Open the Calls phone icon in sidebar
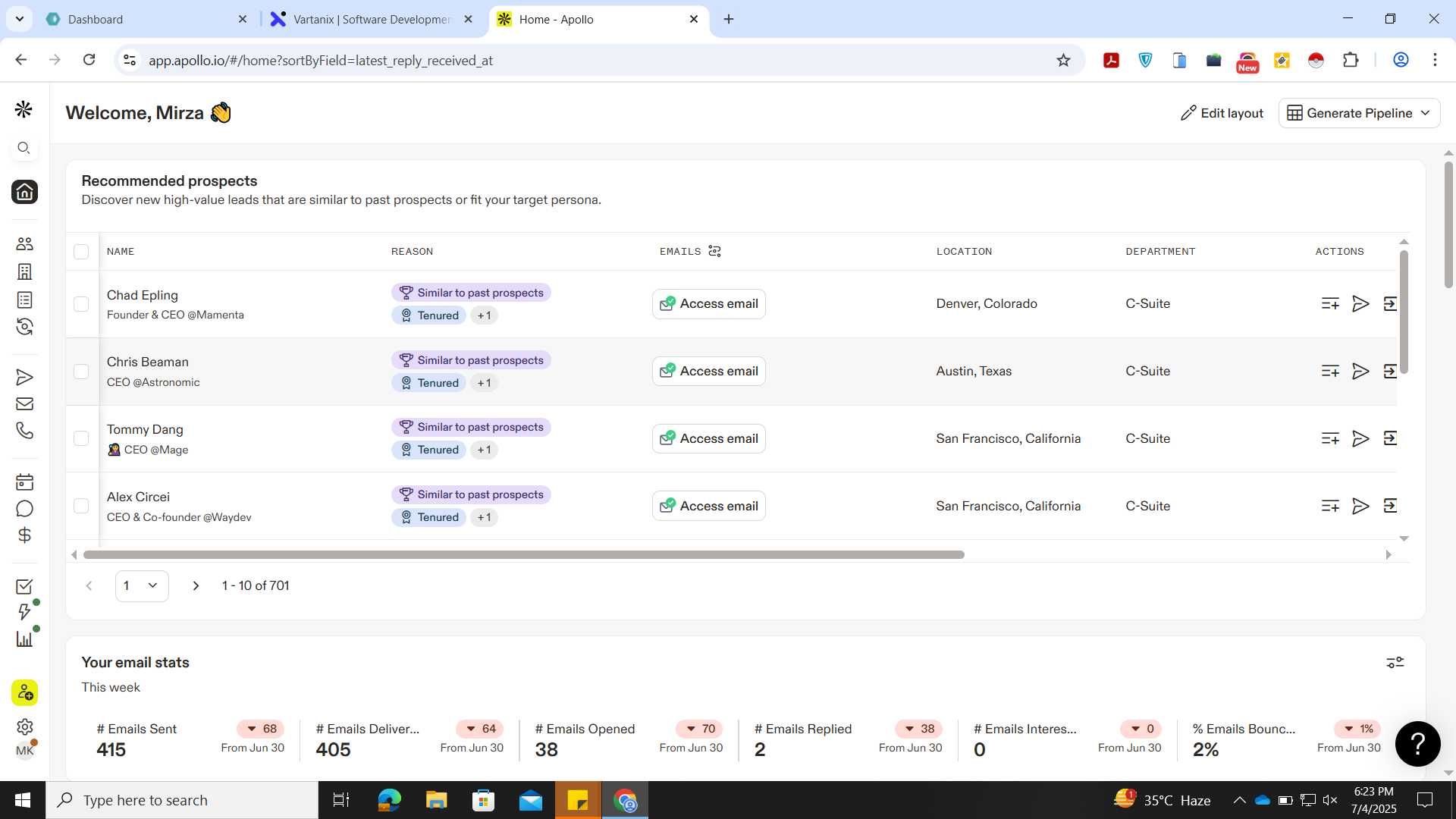Viewport: 1456px width, 819px height. click(x=24, y=431)
